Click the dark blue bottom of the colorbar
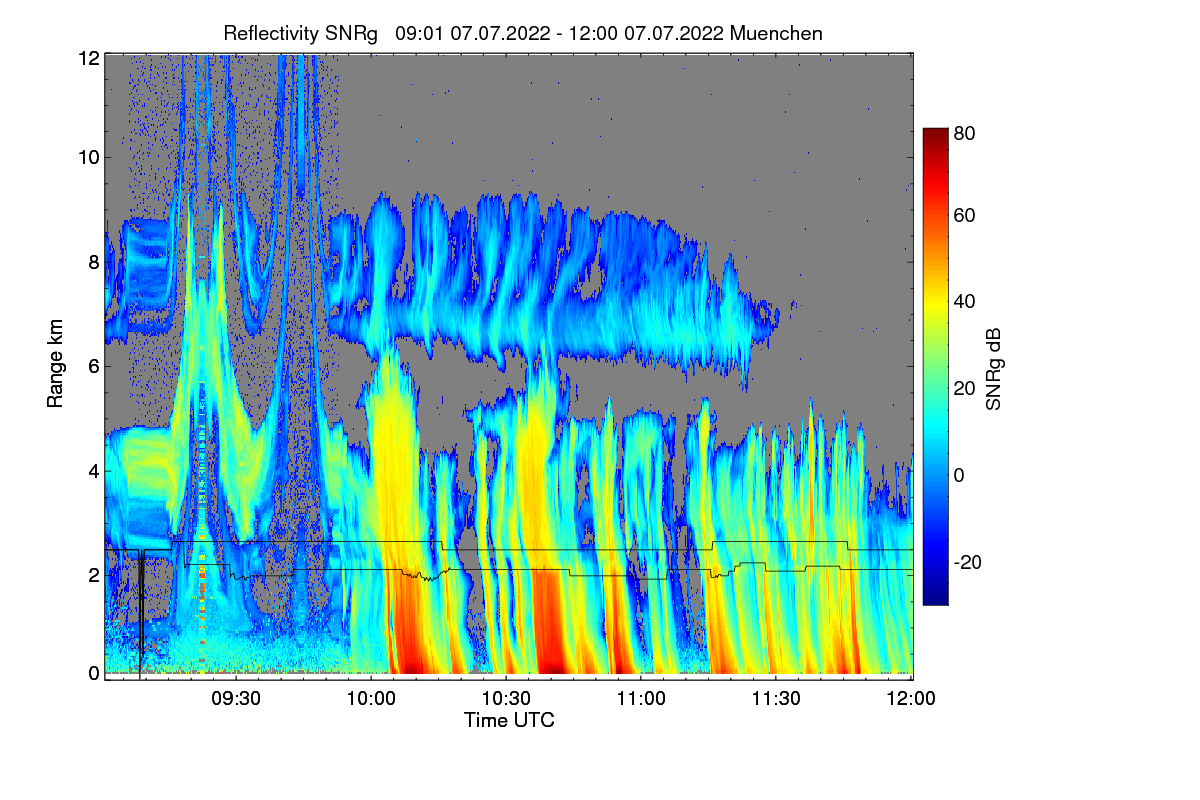Screen dimensions: 1200x800 934,597
